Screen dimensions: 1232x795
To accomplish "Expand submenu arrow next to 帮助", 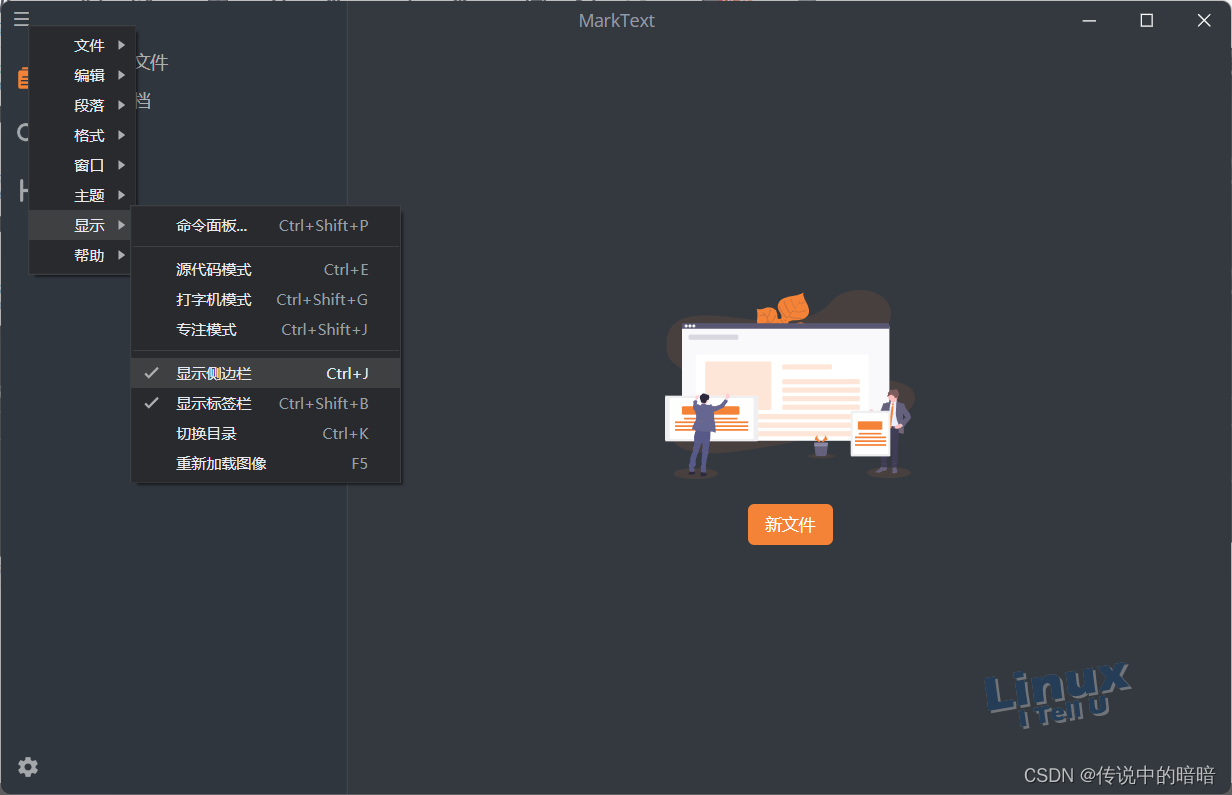I will click(x=121, y=255).
